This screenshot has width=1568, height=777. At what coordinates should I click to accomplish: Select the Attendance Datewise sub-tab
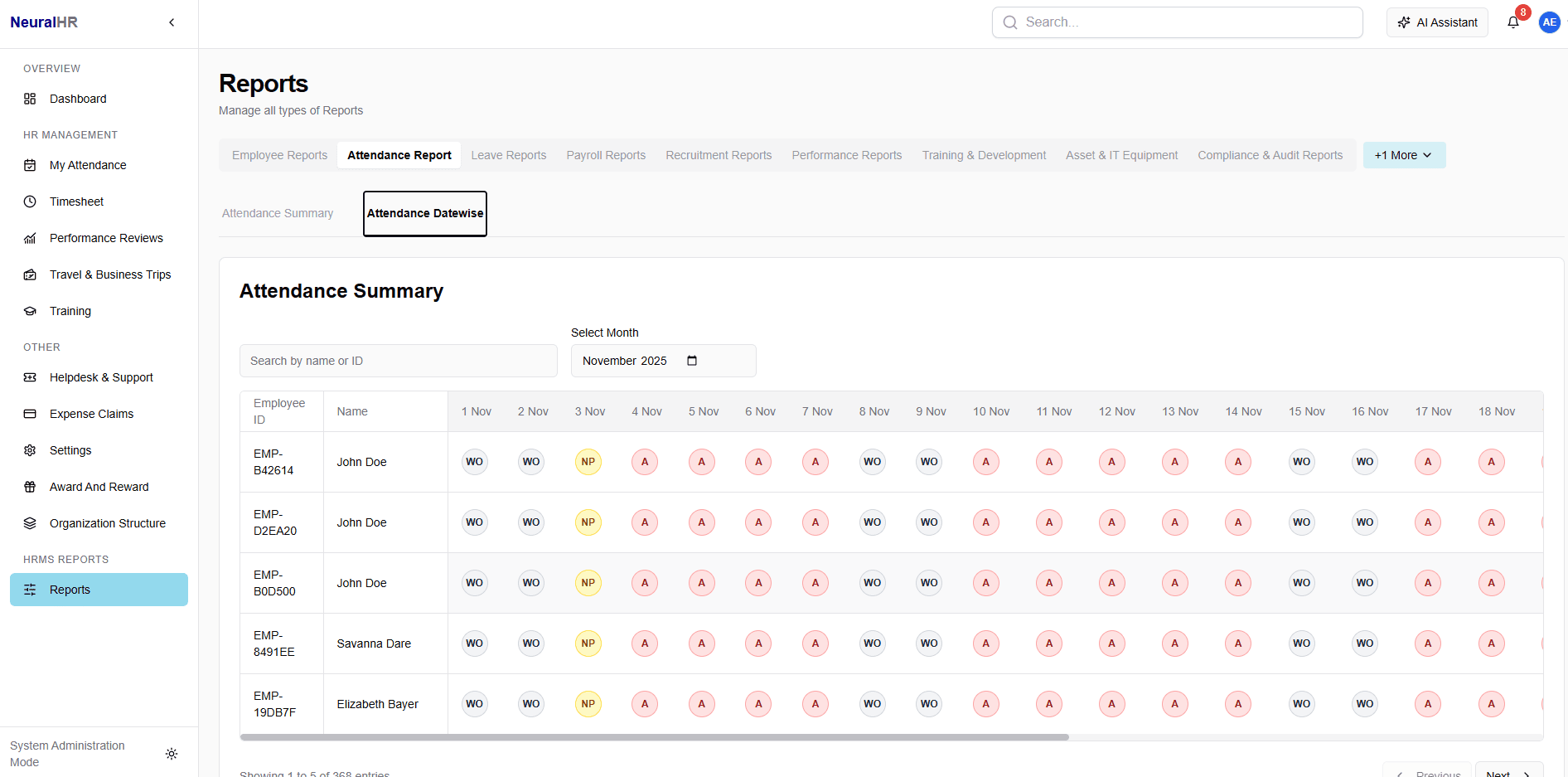(x=425, y=213)
